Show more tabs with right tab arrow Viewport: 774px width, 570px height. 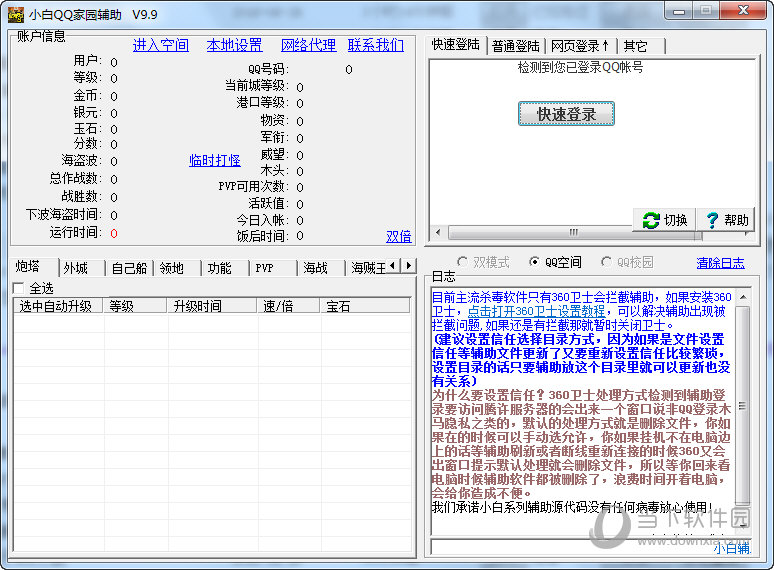pyautogui.click(x=408, y=266)
